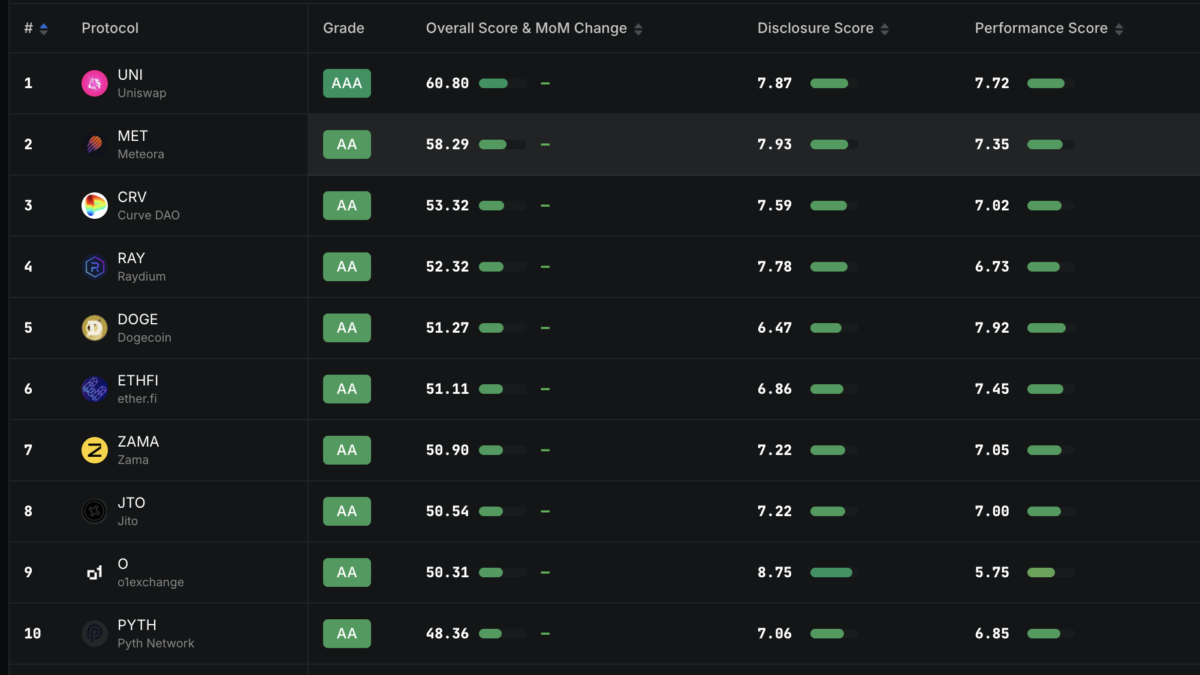This screenshot has width=1200, height=675.
Task: Click the AAA grade badge for Uniswap
Action: point(347,83)
